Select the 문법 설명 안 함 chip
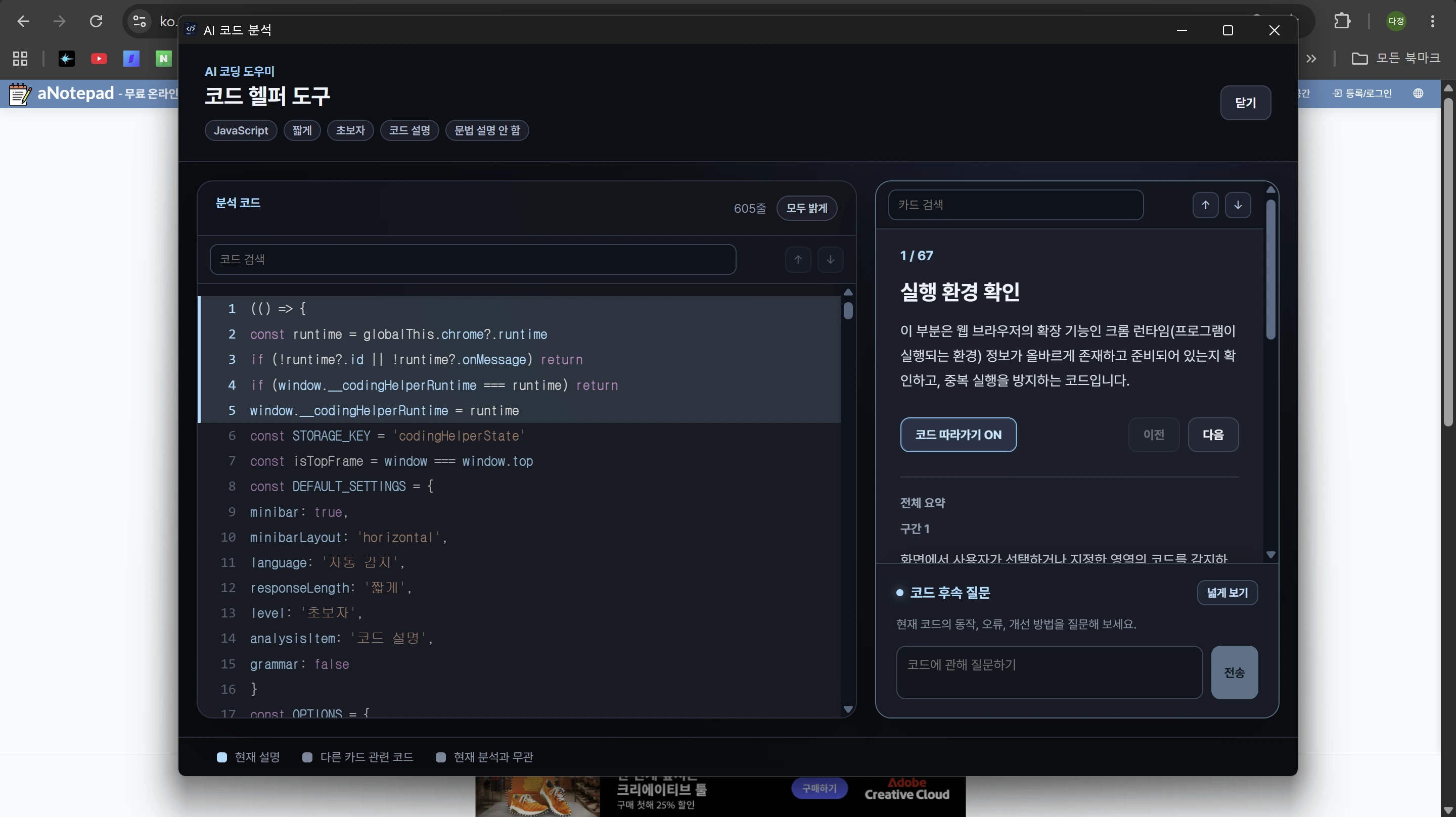The height and width of the screenshot is (817, 1456). [x=487, y=130]
